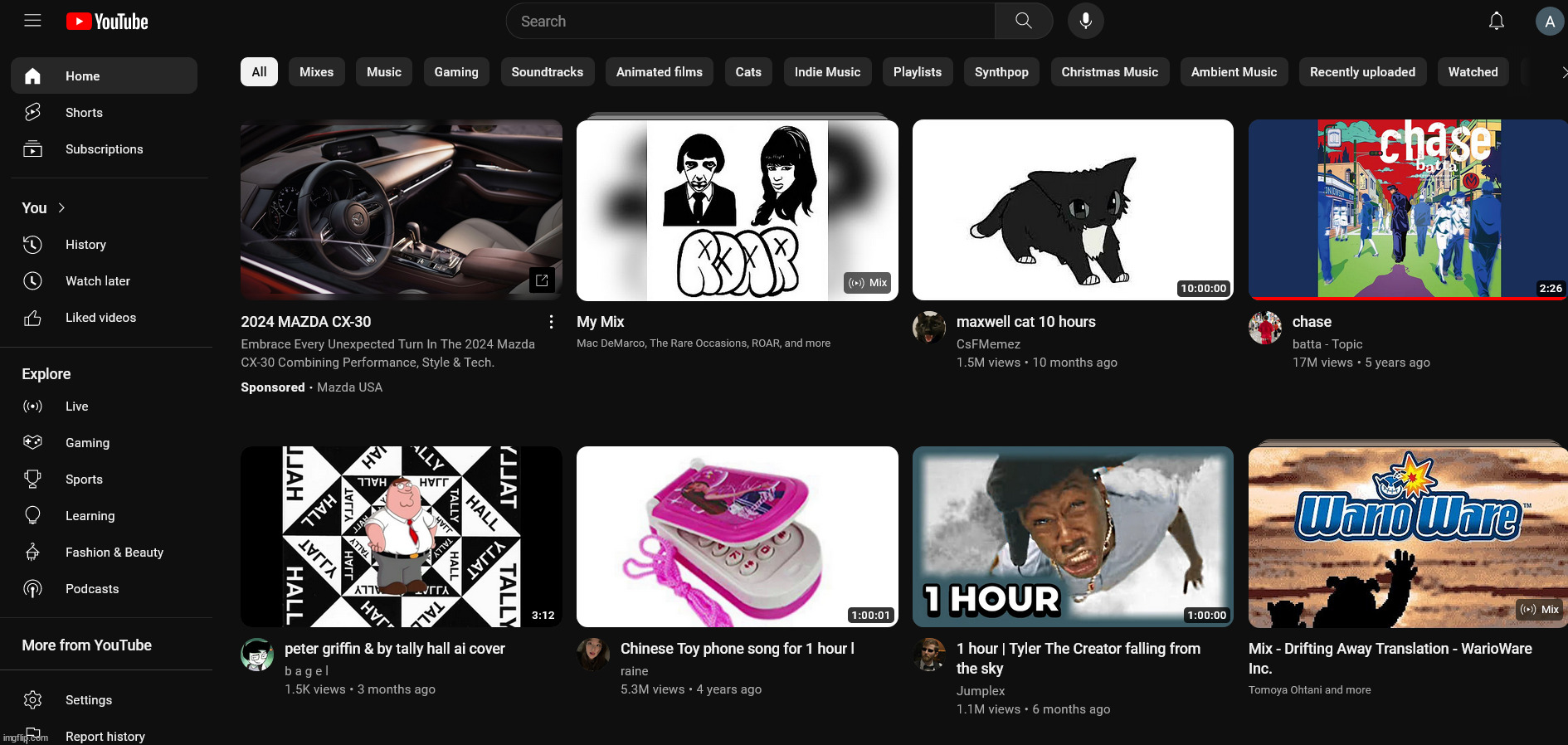Select the Cats filter chip
This screenshot has width=1568, height=745.
coord(748,72)
